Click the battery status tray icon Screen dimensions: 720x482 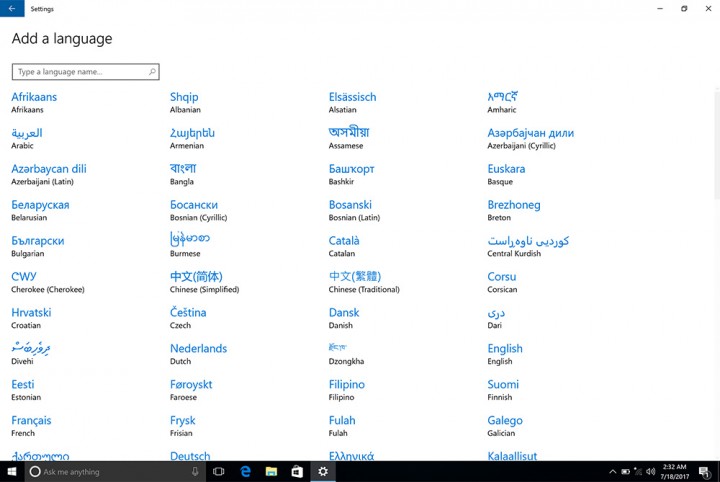pos(625,471)
